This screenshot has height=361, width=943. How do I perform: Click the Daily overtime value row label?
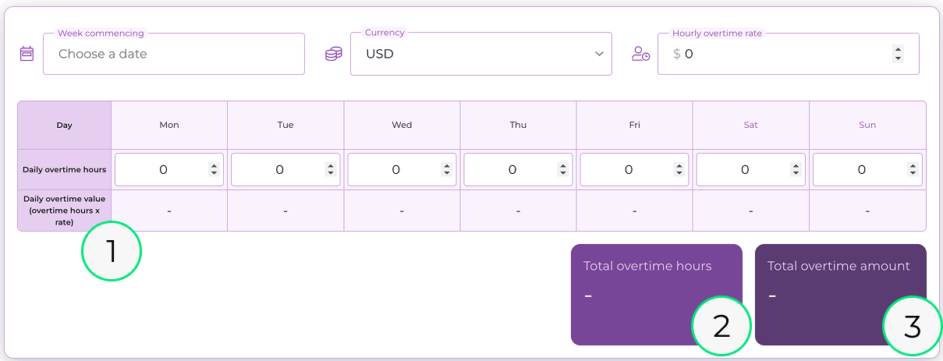coord(64,210)
